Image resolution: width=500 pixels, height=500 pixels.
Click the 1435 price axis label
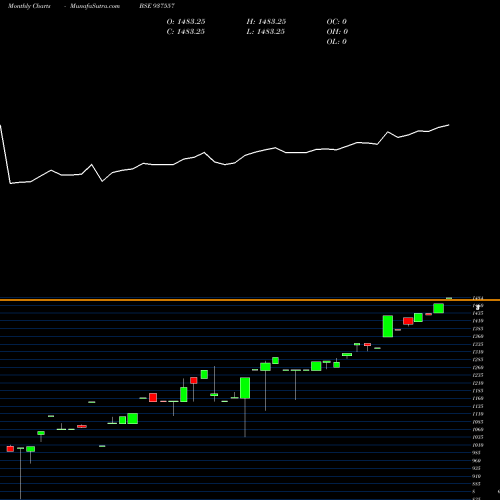[x=478, y=313]
